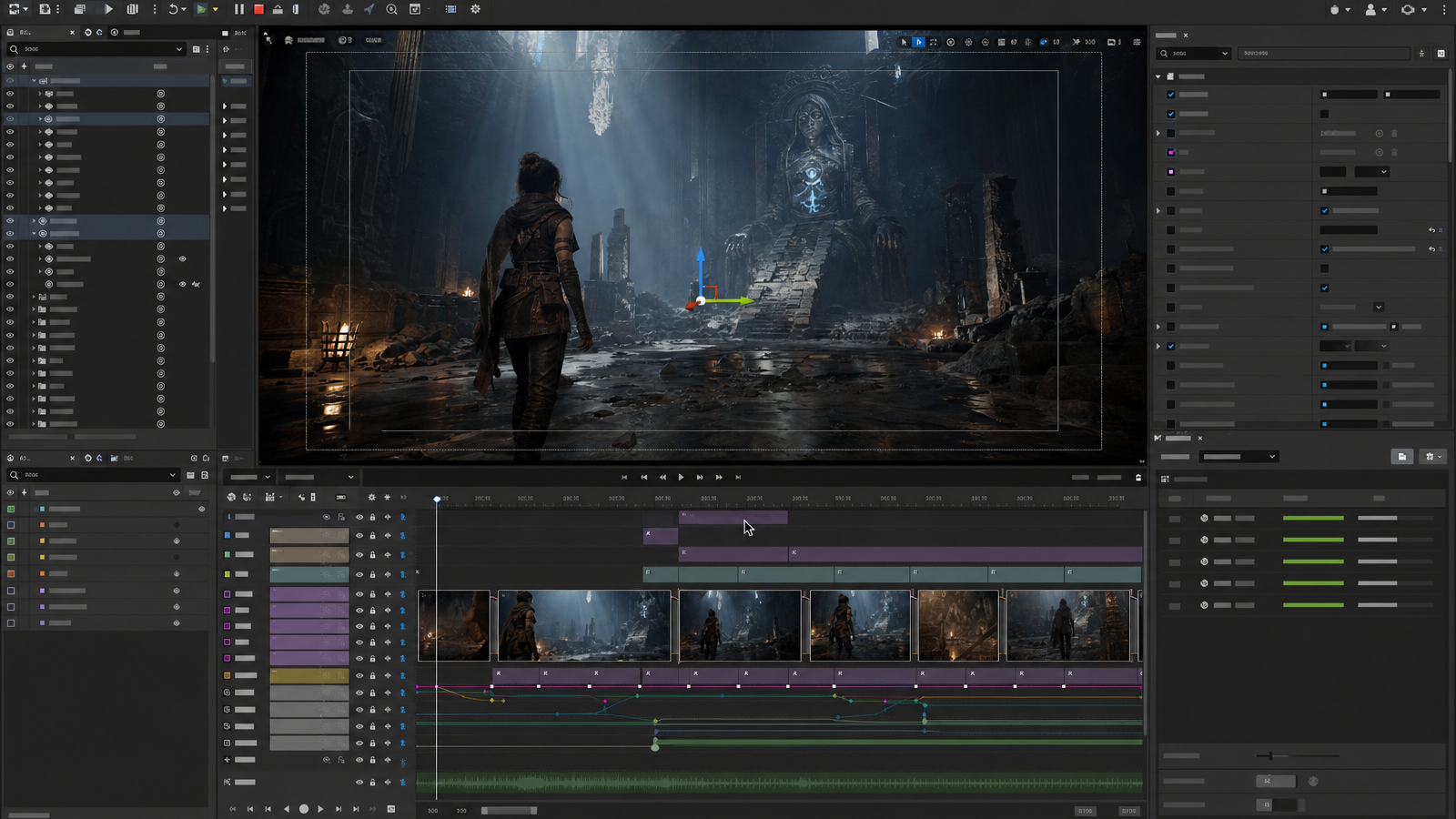Hide the timeline track with the blue square marker
The width and height of the screenshot is (1456, 819).
[359, 536]
